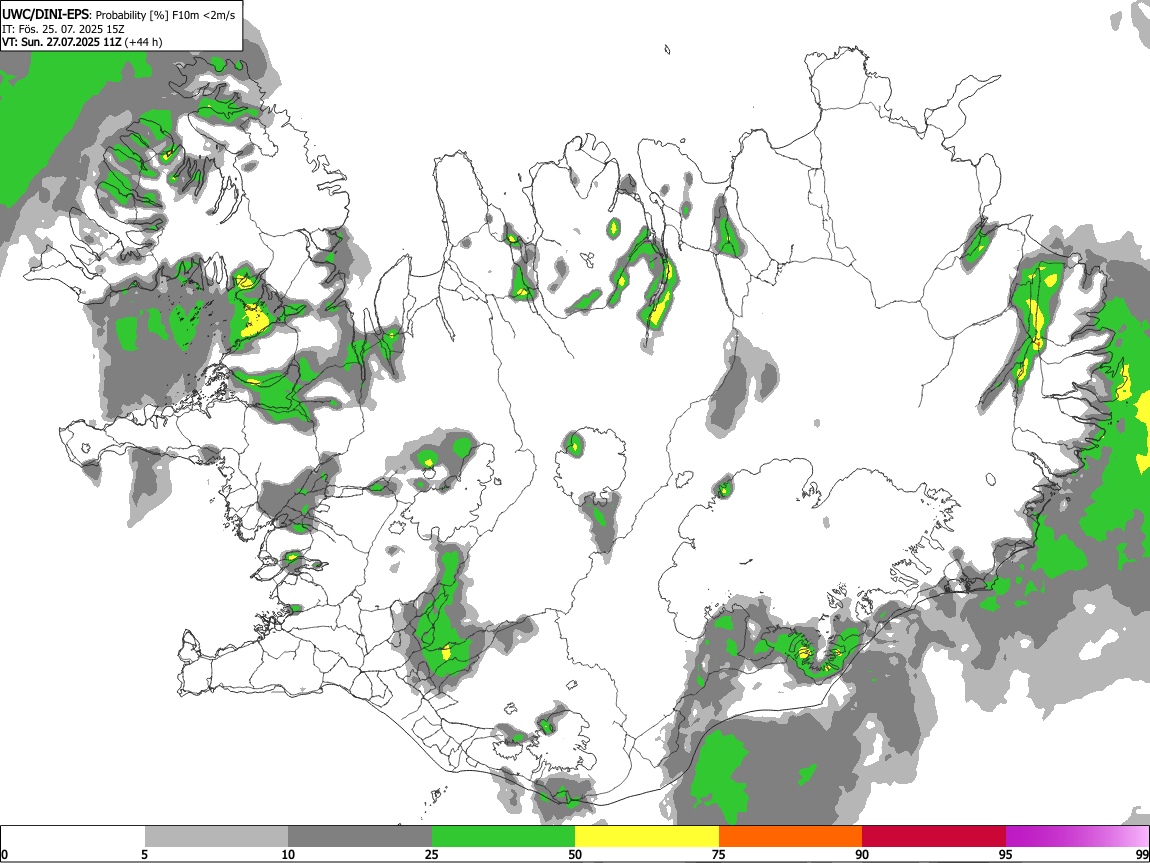Click the legend value '25'

pyautogui.click(x=432, y=854)
